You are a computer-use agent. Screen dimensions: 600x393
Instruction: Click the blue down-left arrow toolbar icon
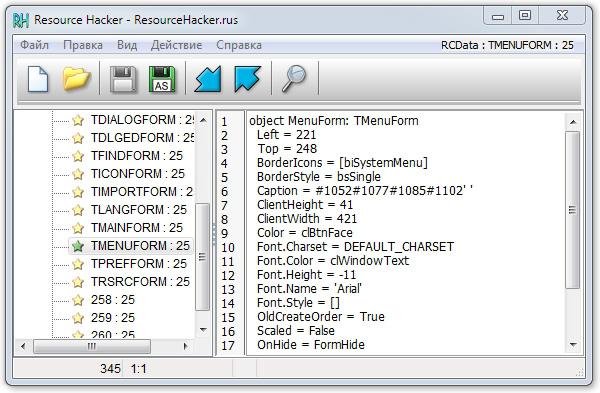208,79
